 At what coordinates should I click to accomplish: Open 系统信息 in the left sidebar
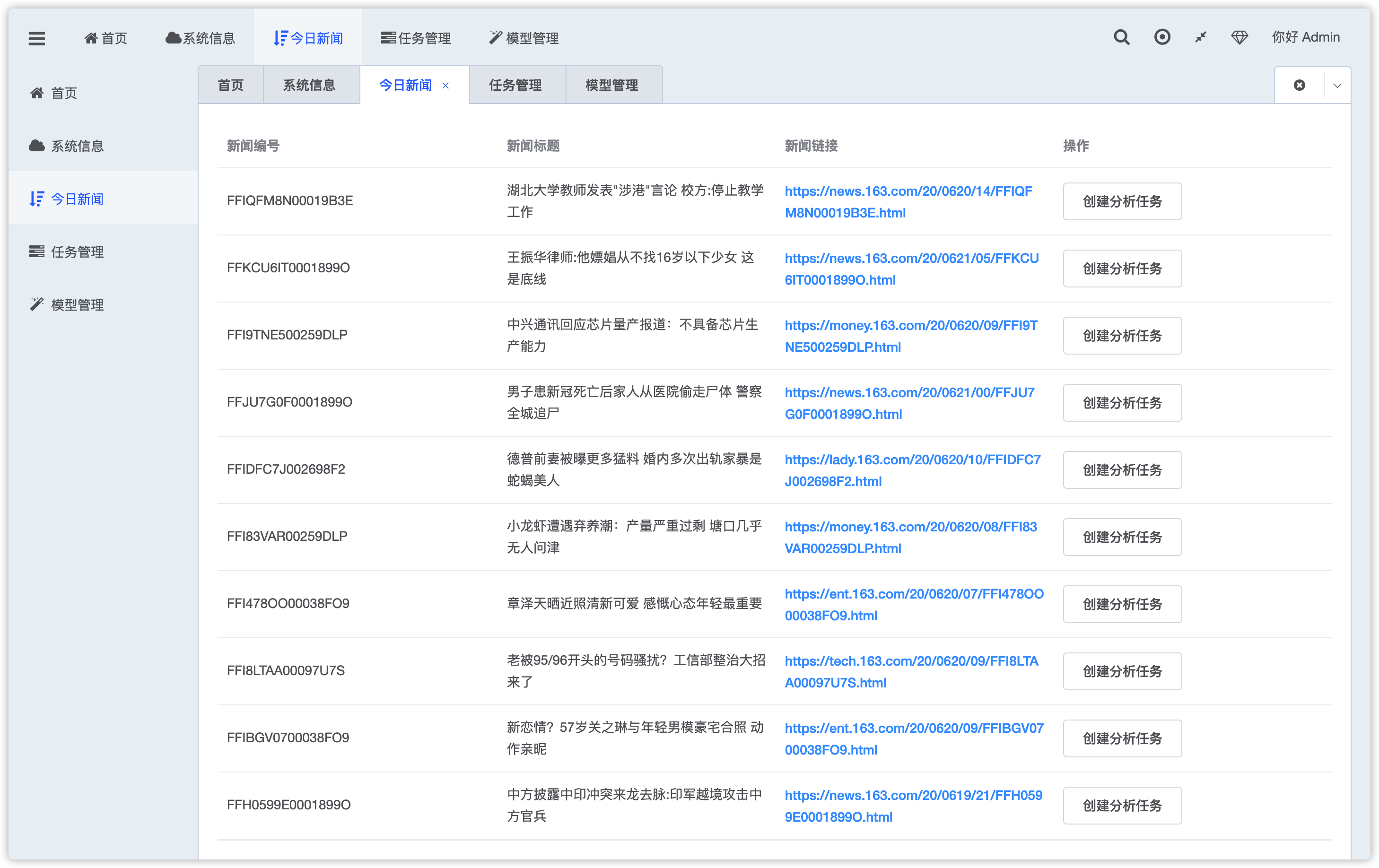tap(77, 146)
